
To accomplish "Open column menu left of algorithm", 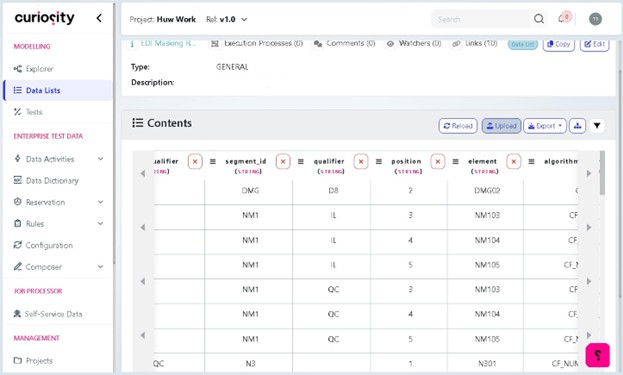I will pyautogui.click(x=531, y=161).
